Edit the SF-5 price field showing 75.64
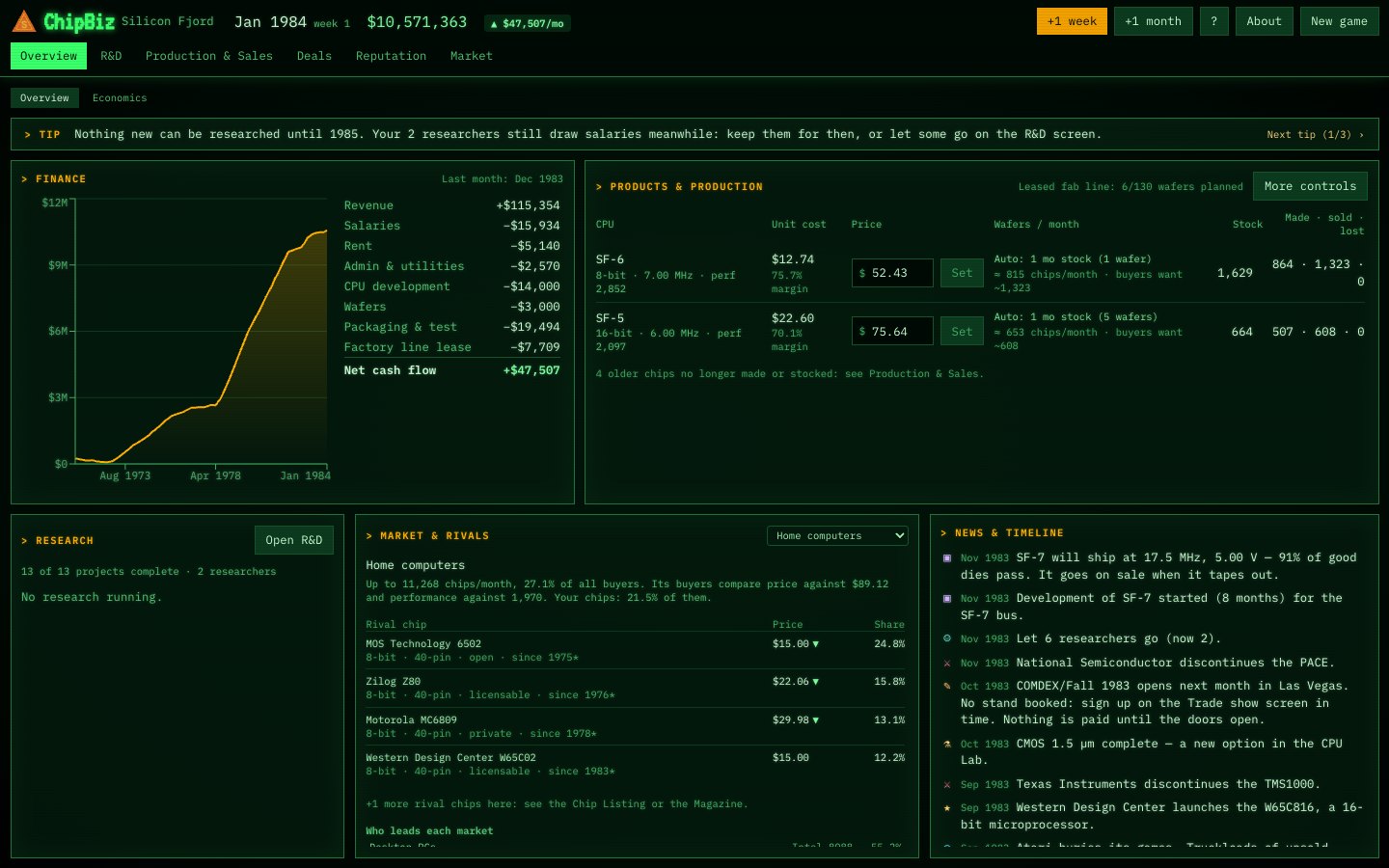Image resolution: width=1389 pixels, height=868 pixels. (x=892, y=332)
